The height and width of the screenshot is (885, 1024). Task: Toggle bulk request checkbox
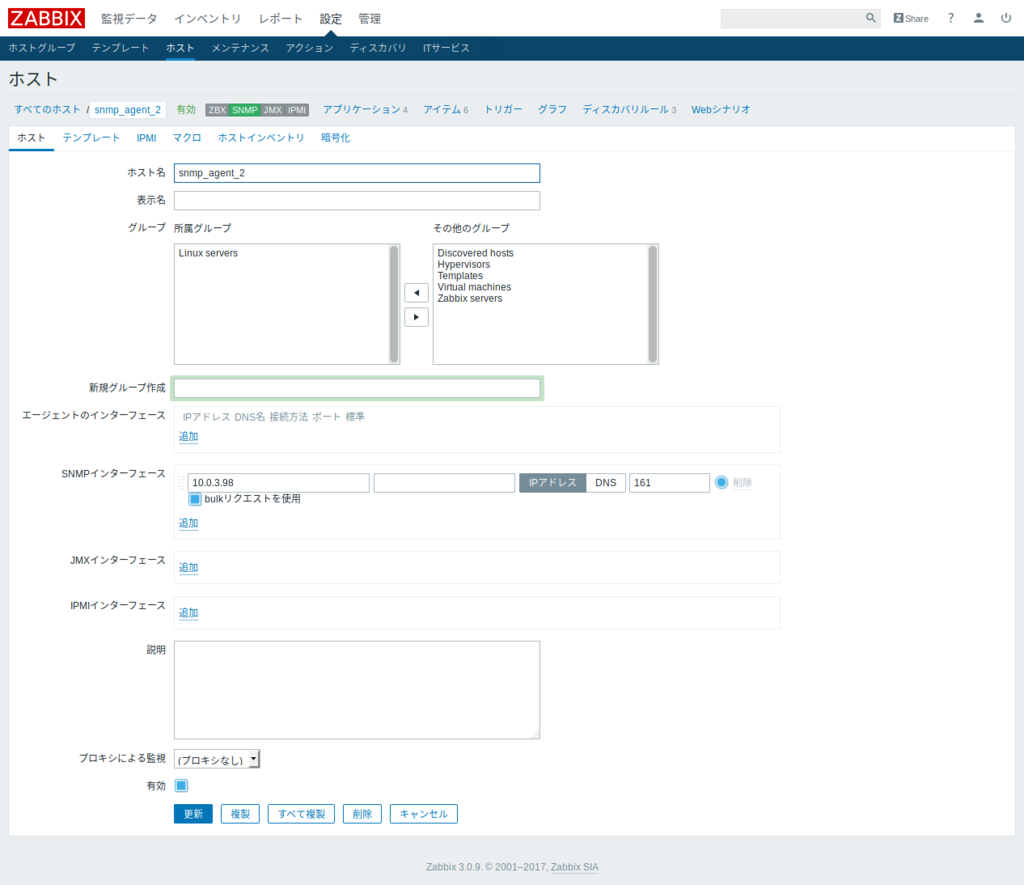click(x=195, y=500)
